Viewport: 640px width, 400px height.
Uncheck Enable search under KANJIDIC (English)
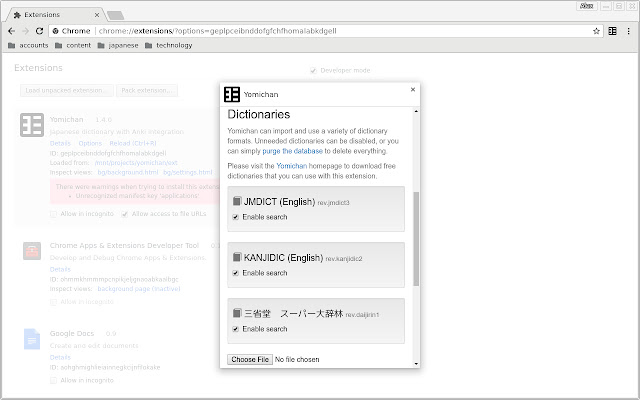click(x=235, y=273)
